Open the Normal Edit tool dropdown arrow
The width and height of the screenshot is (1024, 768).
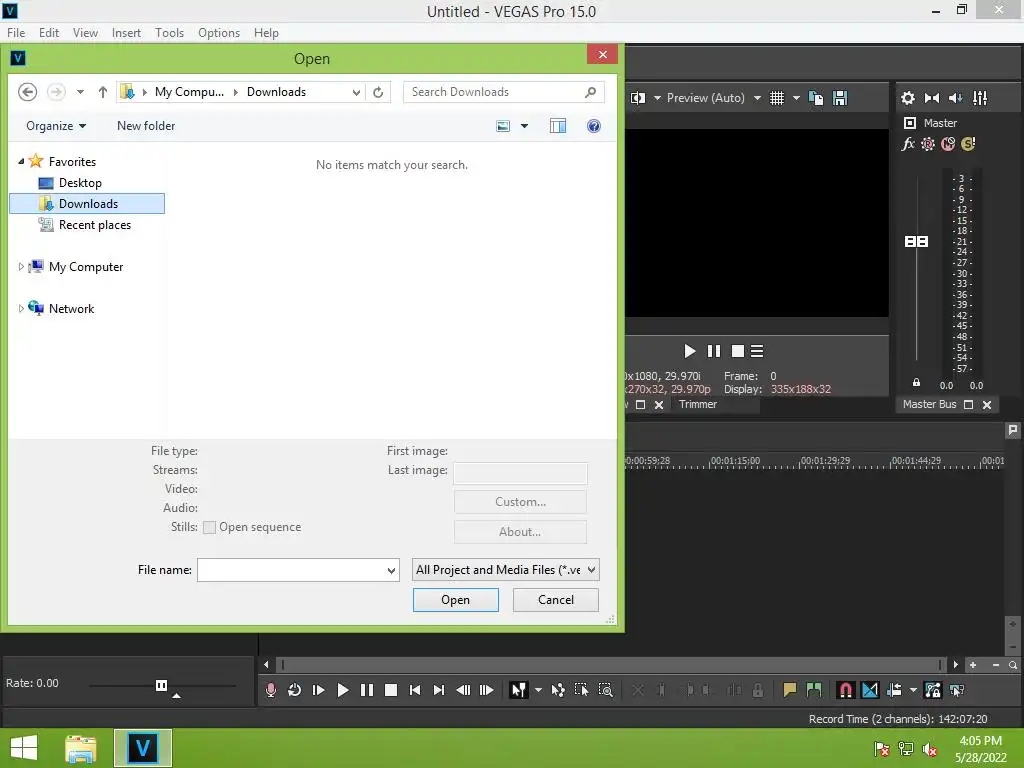click(538, 690)
